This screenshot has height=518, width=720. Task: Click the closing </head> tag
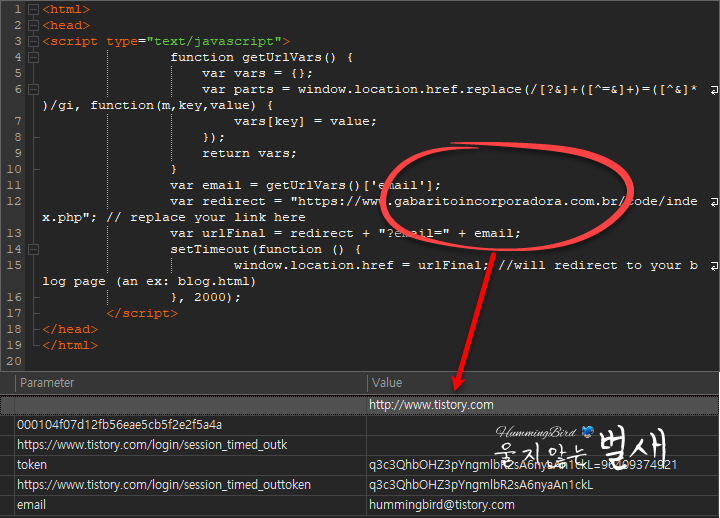(x=70, y=329)
